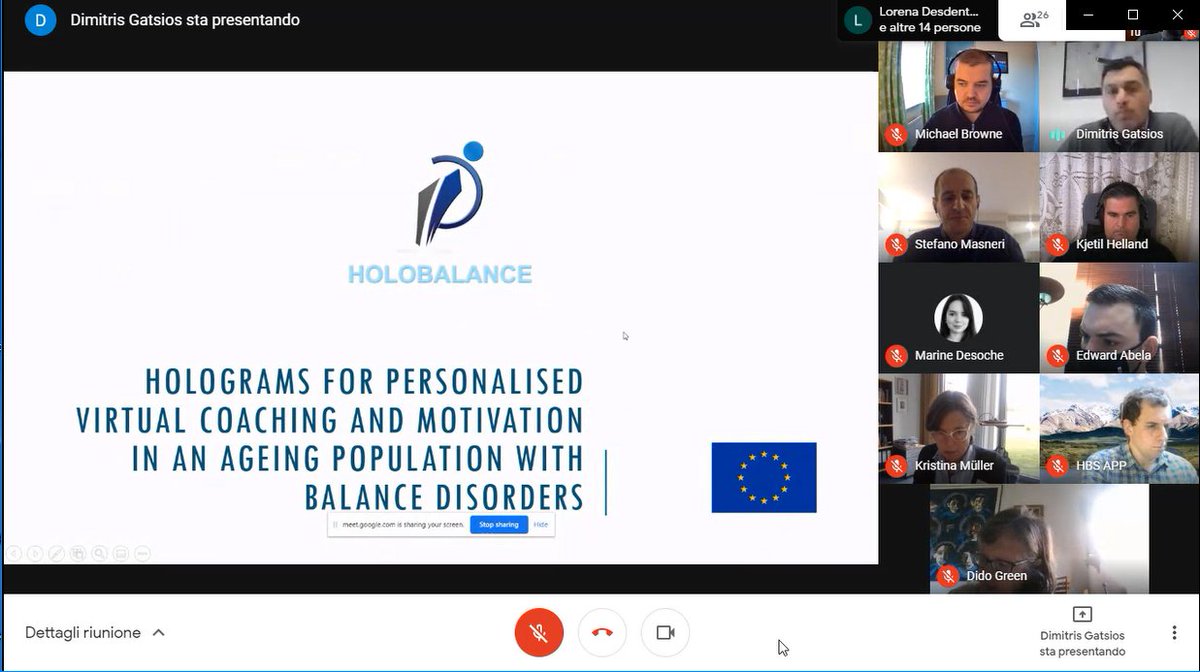Select Marine Desoche's profile picture tile

tap(958, 318)
